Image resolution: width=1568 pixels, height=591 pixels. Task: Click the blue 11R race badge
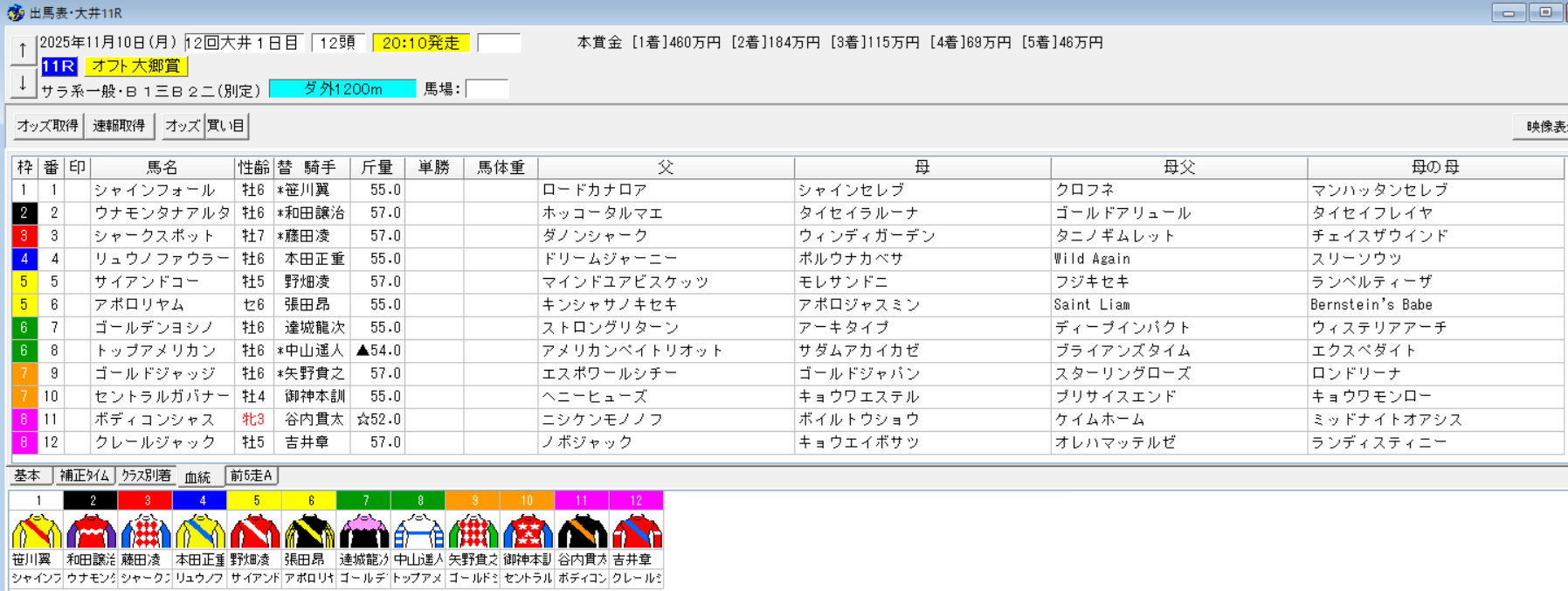(x=59, y=66)
